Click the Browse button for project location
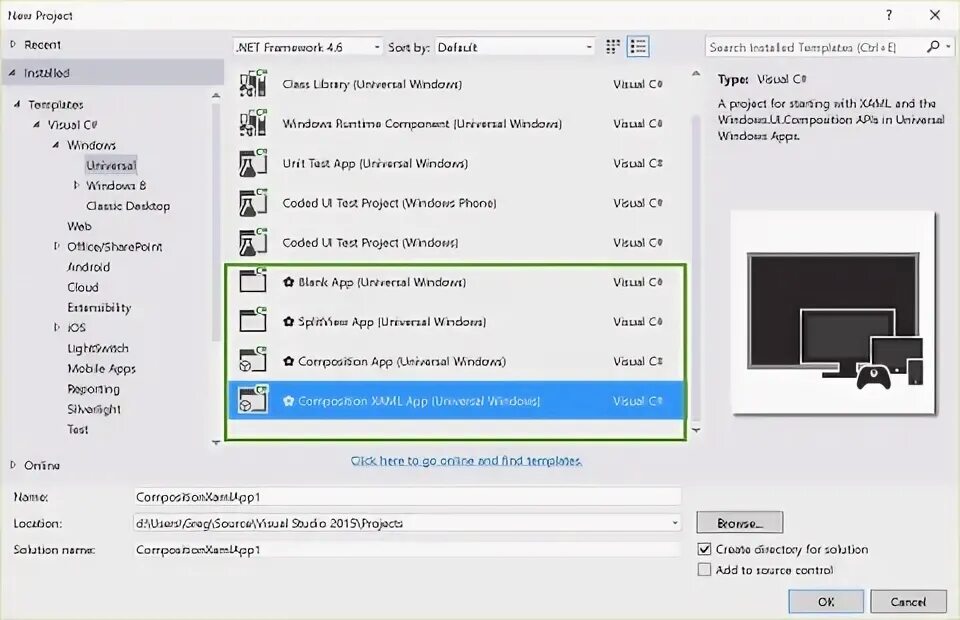The width and height of the screenshot is (960, 620). tap(739, 522)
